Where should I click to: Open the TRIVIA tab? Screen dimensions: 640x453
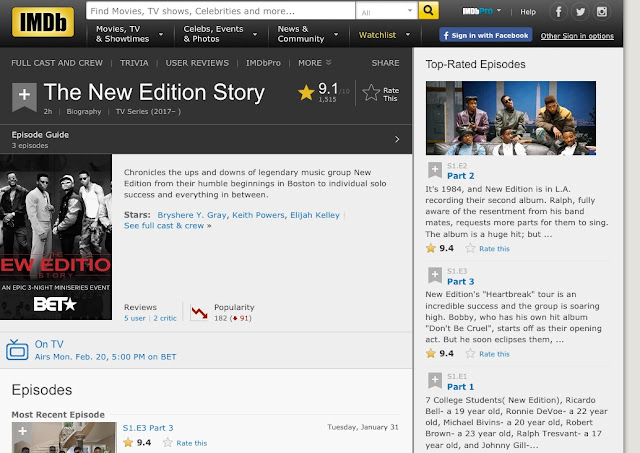(134, 63)
